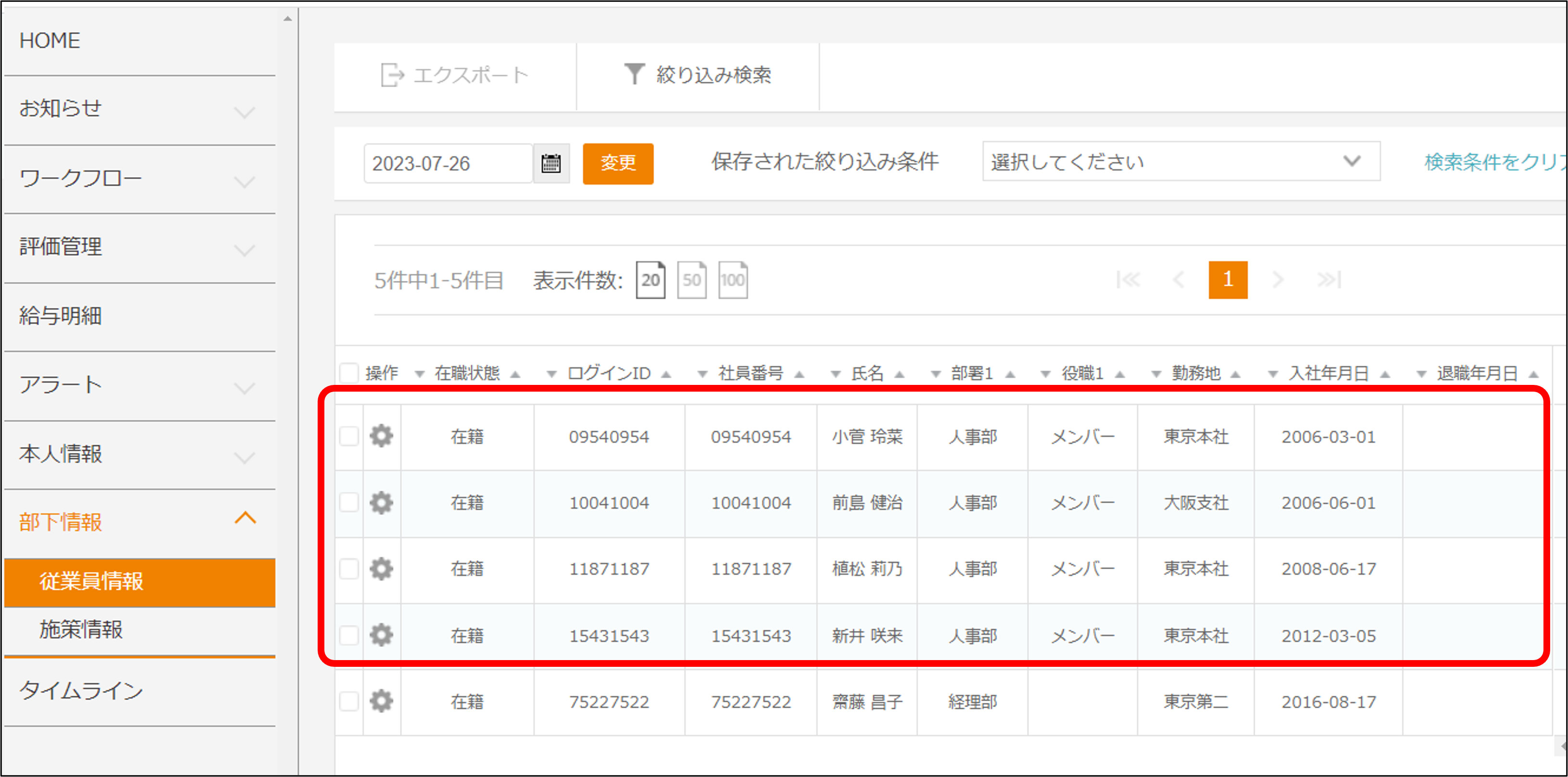Click the sidebar scrollbar up arrow
Image resolution: width=1568 pixels, height=777 pixels.
287,18
